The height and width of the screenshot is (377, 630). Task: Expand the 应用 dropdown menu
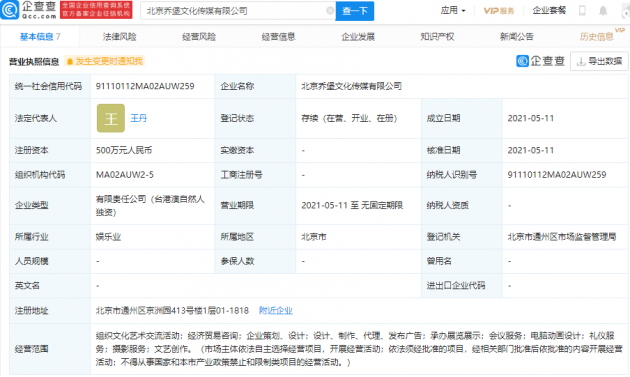(453, 10)
